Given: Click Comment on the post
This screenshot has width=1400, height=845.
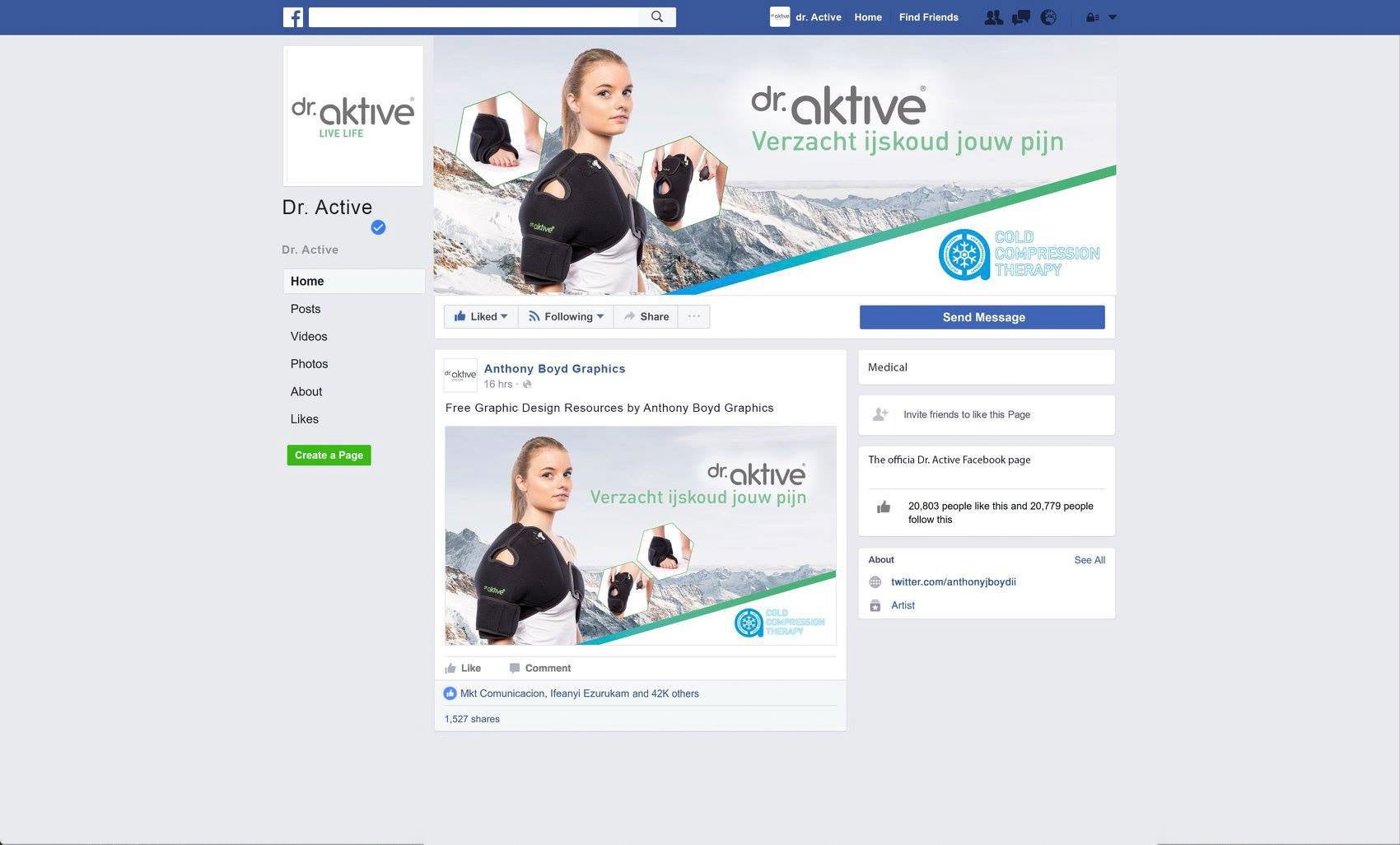Looking at the screenshot, I should pos(539,668).
